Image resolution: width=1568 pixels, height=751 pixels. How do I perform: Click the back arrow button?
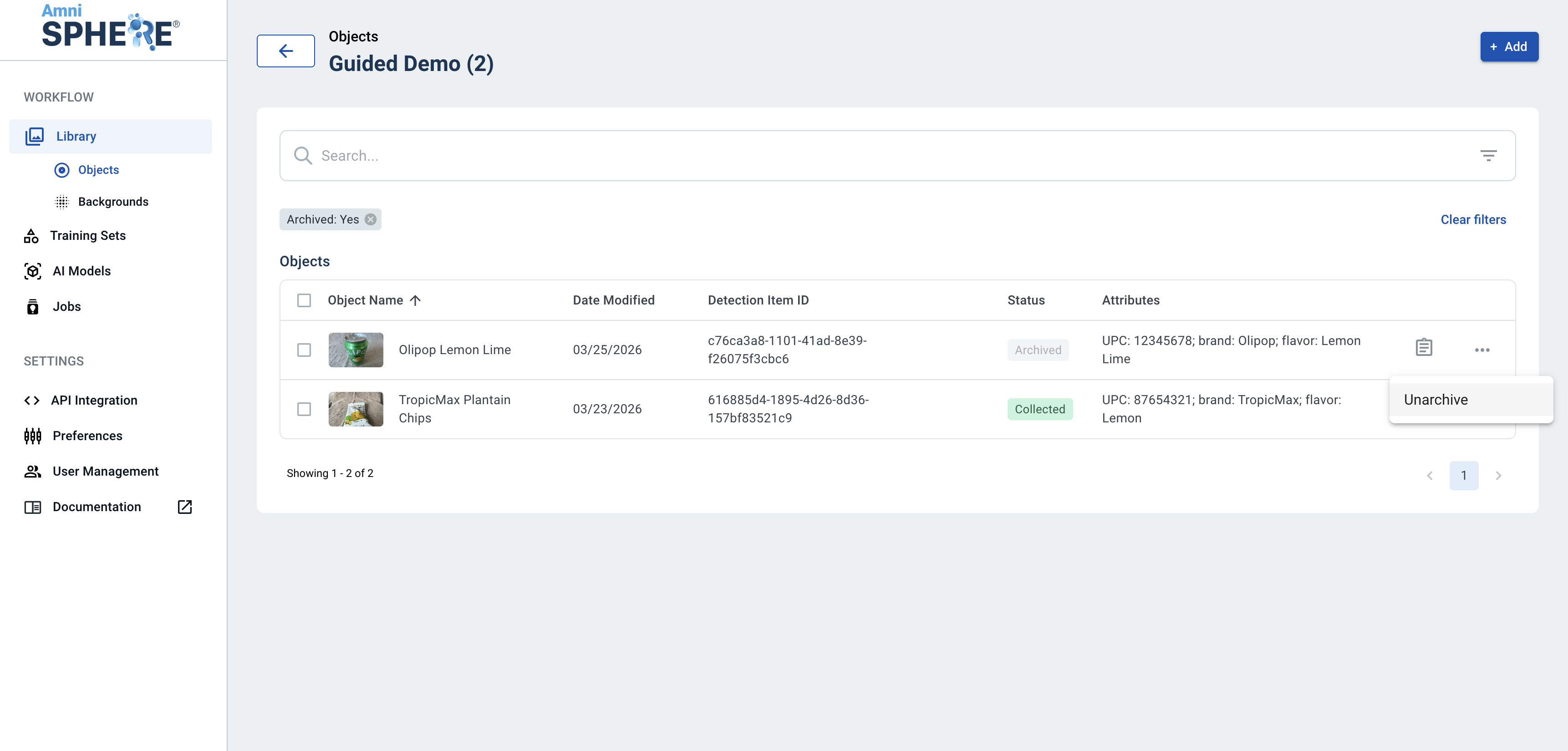tap(285, 51)
